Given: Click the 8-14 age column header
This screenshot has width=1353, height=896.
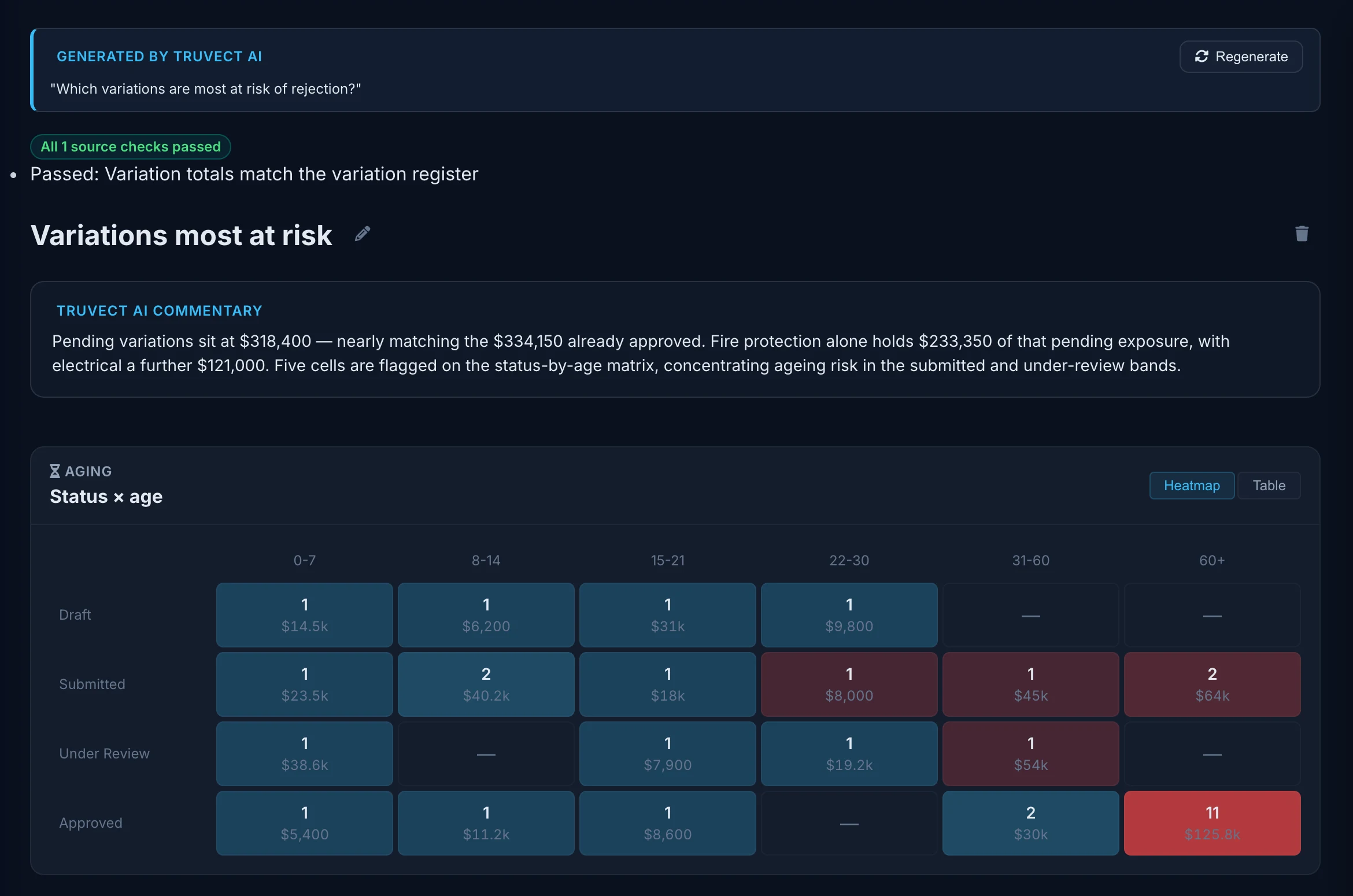Looking at the screenshot, I should click(486, 560).
